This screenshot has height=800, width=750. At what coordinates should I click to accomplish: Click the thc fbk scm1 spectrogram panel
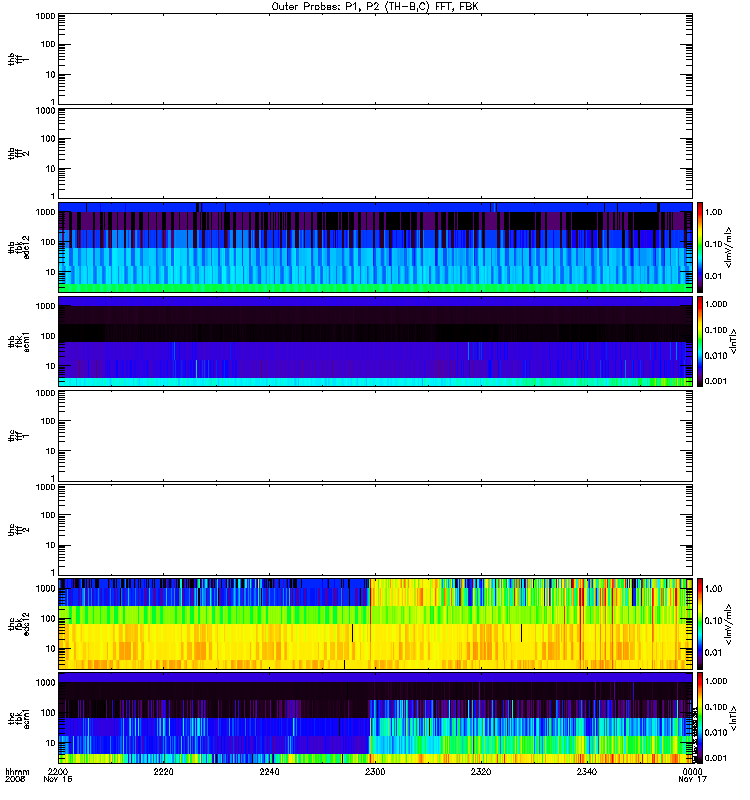(375, 718)
